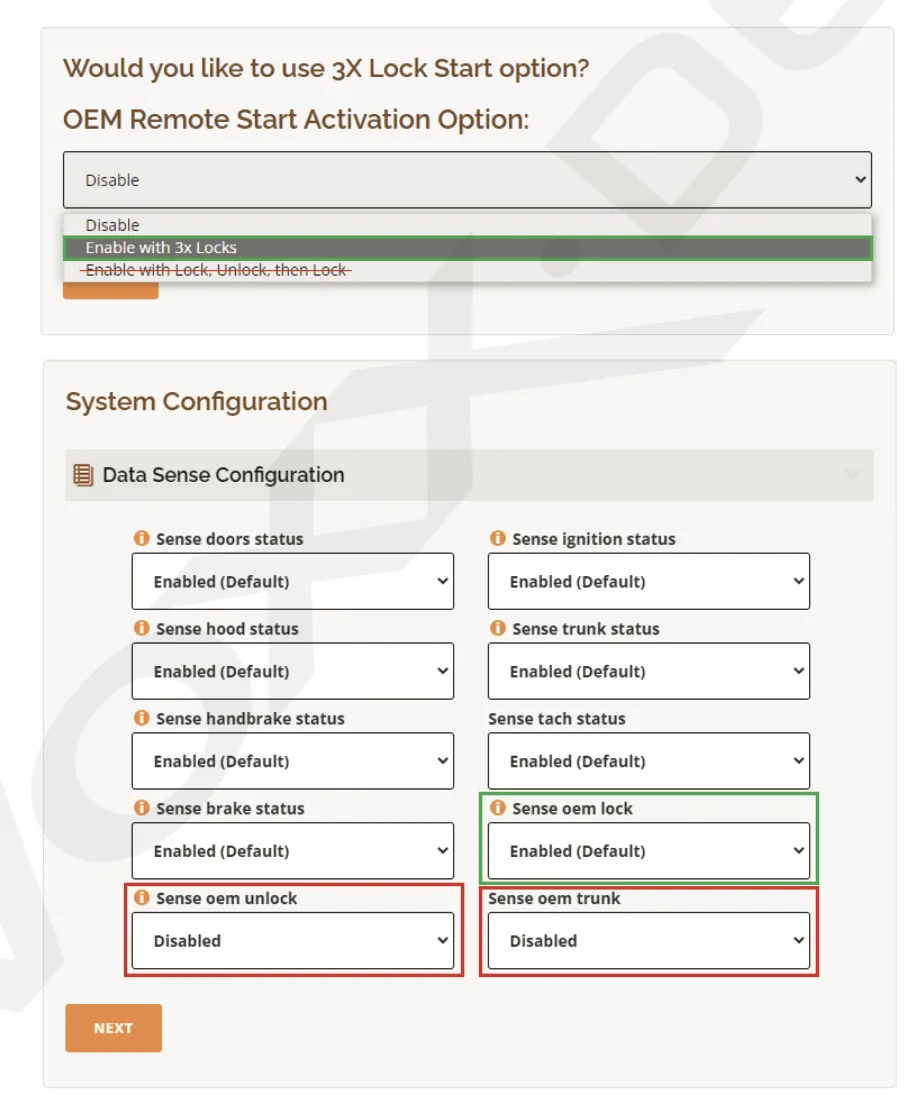Open the Sense ignition status dropdown
914x1114 pixels.
point(648,582)
